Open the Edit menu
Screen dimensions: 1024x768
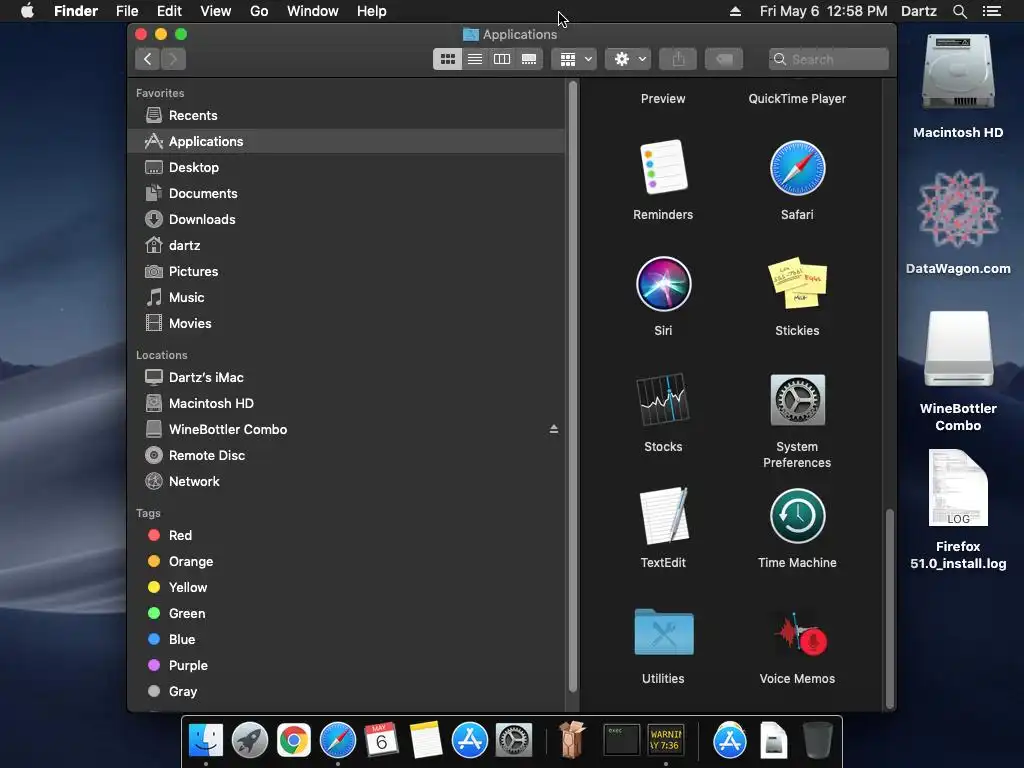tap(169, 11)
